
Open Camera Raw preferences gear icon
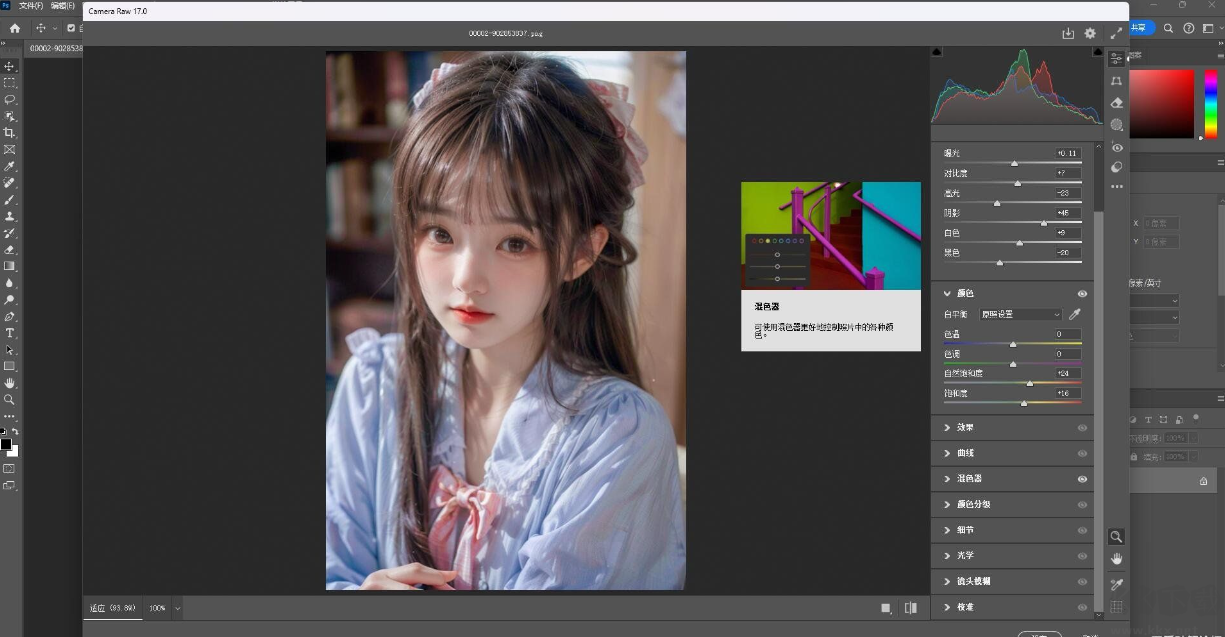click(x=1090, y=33)
